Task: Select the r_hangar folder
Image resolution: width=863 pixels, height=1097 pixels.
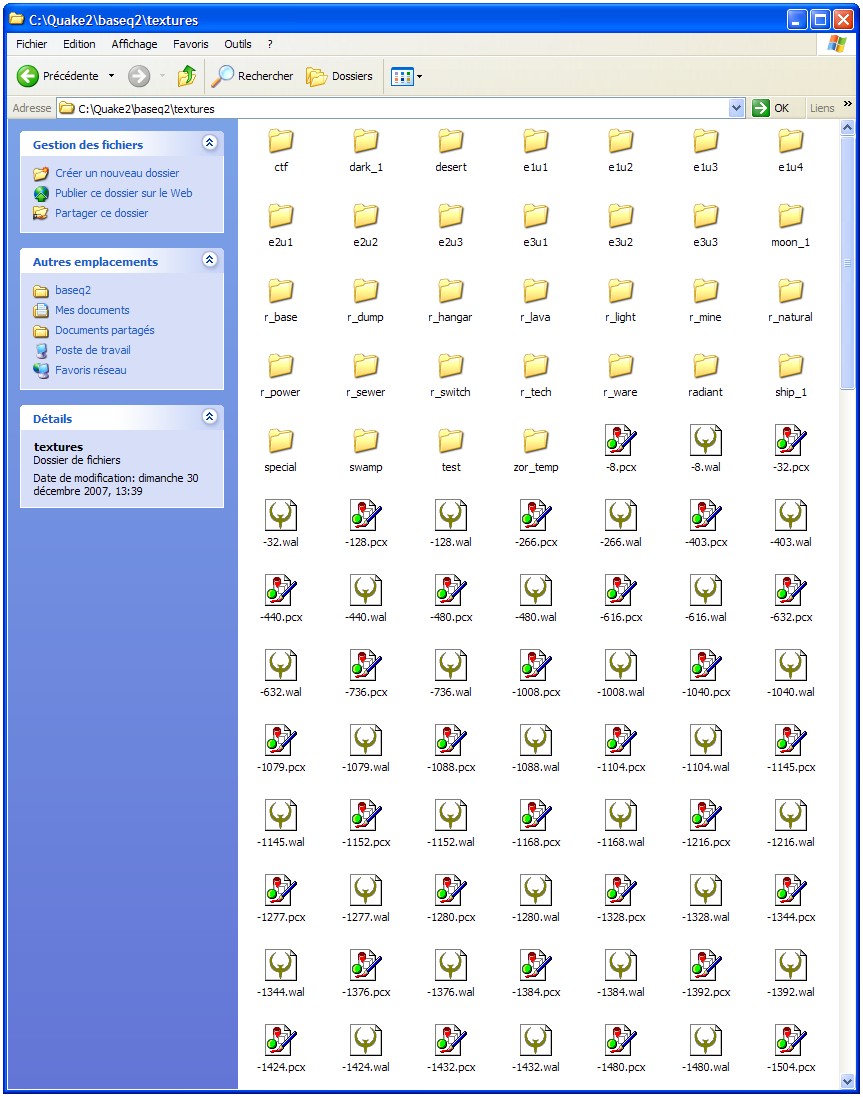Action: 450,291
